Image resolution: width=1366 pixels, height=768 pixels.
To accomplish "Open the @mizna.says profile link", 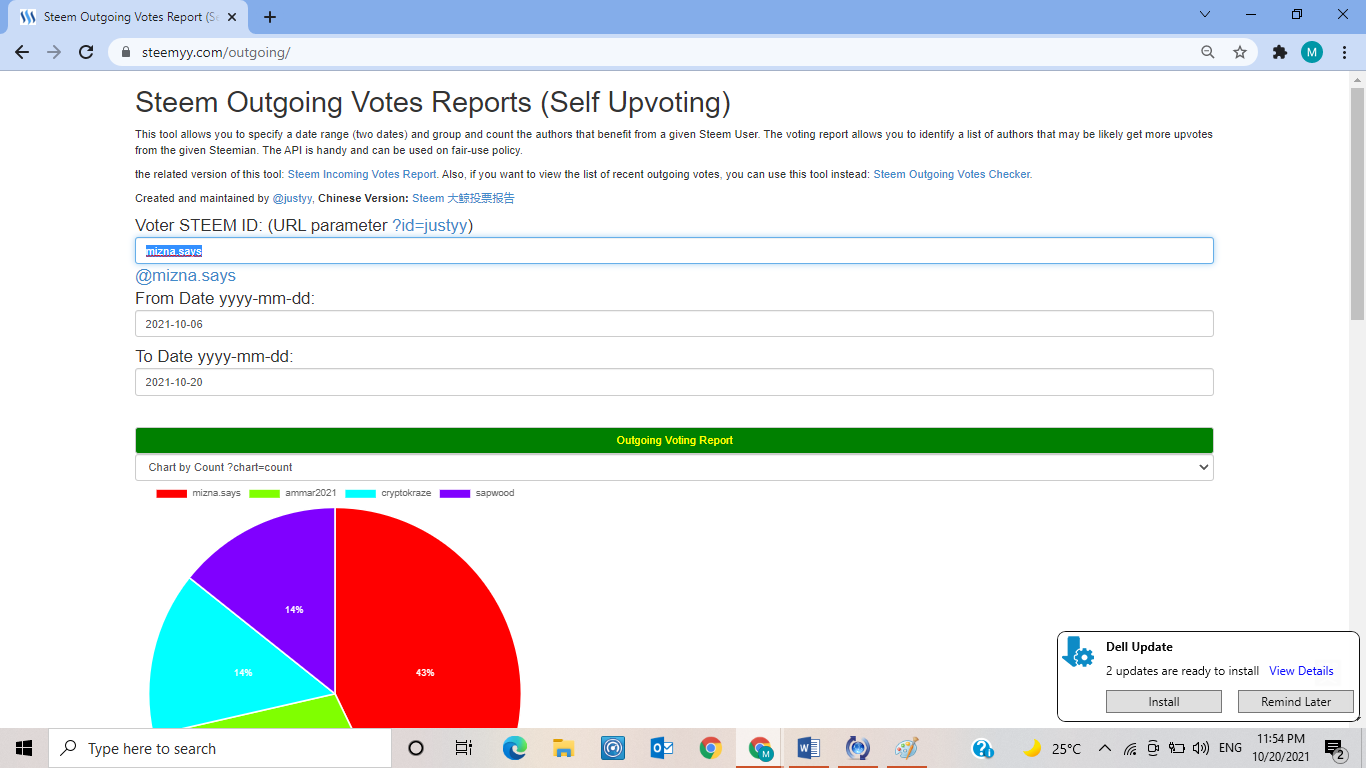I will coord(185,276).
